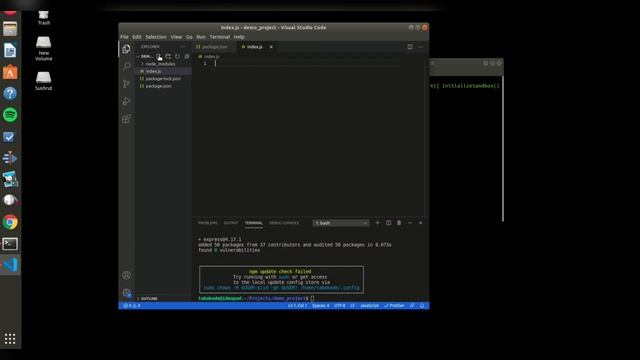Open notifications bell in status bar
The width and height of the screenshot is (640, 360).
422,306
